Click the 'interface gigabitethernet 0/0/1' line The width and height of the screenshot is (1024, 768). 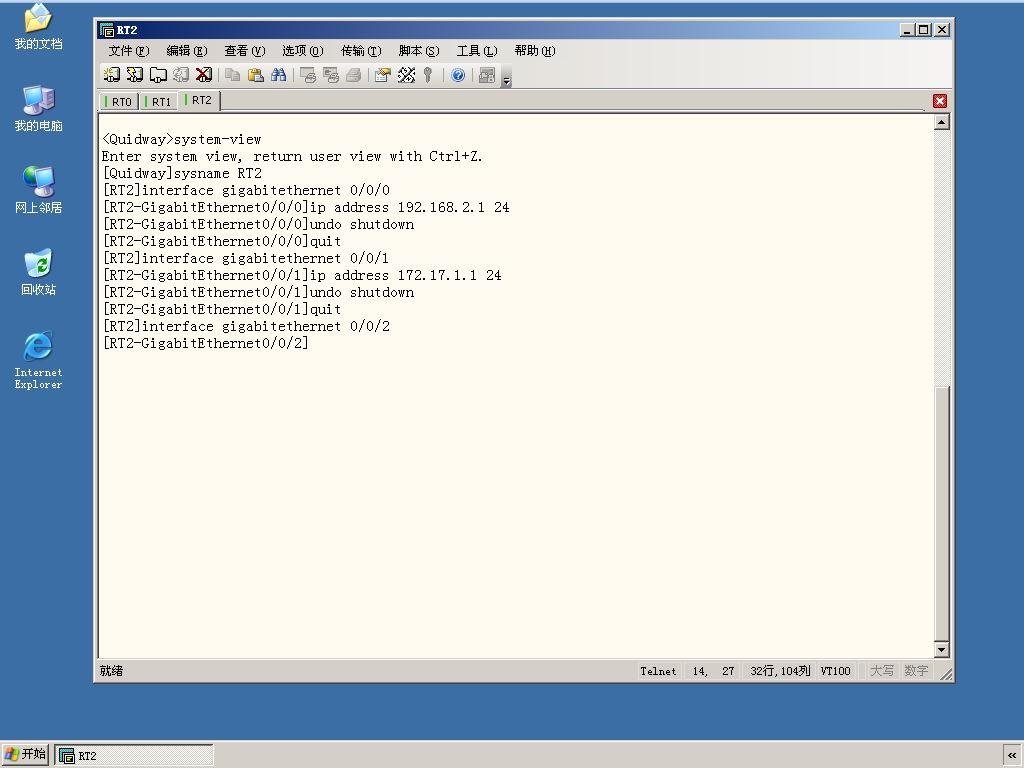click(246, 258)
